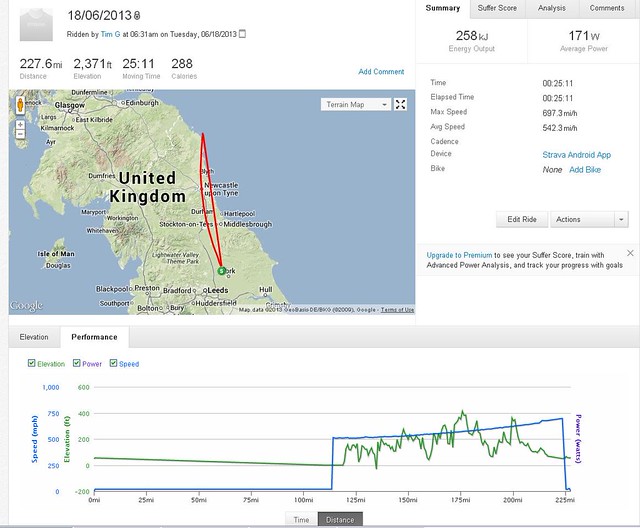The image size is (640, 528).
Task: Dismiss the Upgrade to Premium banner
Action: click(630, 251)
